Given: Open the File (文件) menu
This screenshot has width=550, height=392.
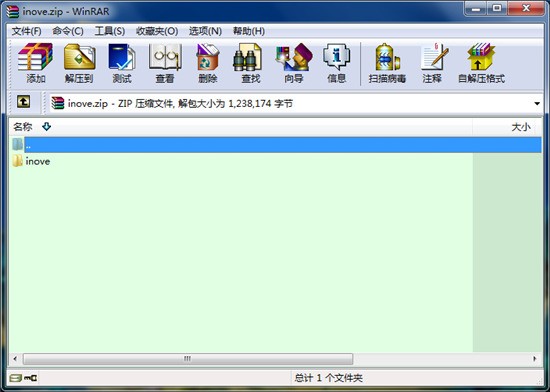Looking at the screenshot, I should pos(26,31).
